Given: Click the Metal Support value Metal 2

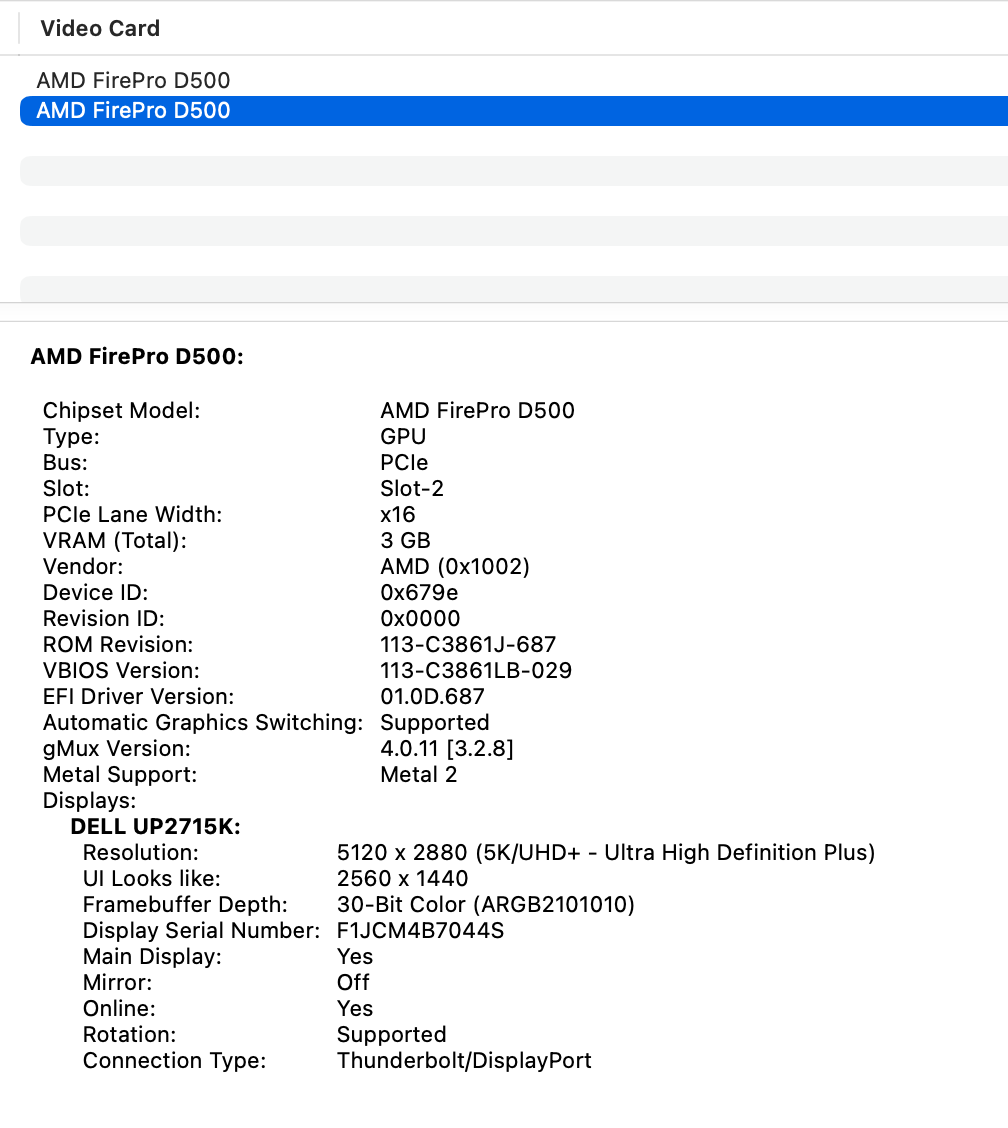Looking at the screenshot, I should point(418,774).
